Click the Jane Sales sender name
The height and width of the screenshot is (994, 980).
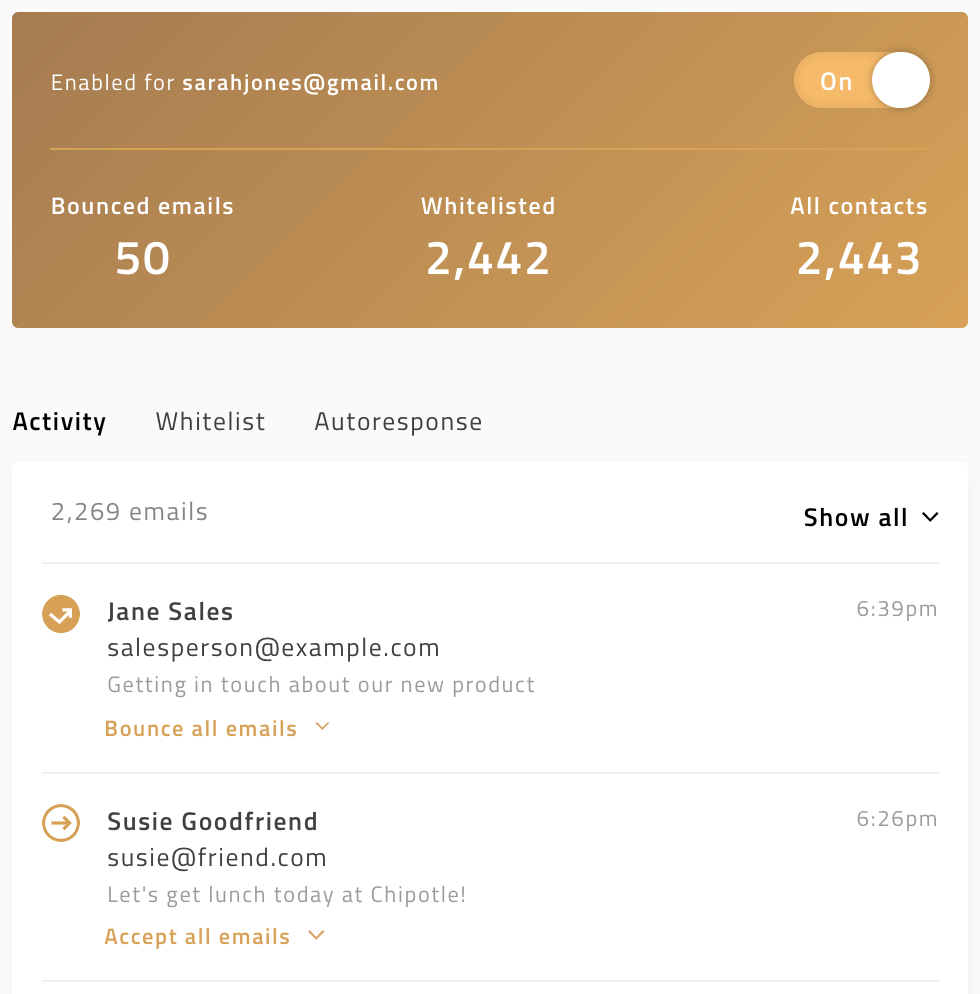(170, 612)
